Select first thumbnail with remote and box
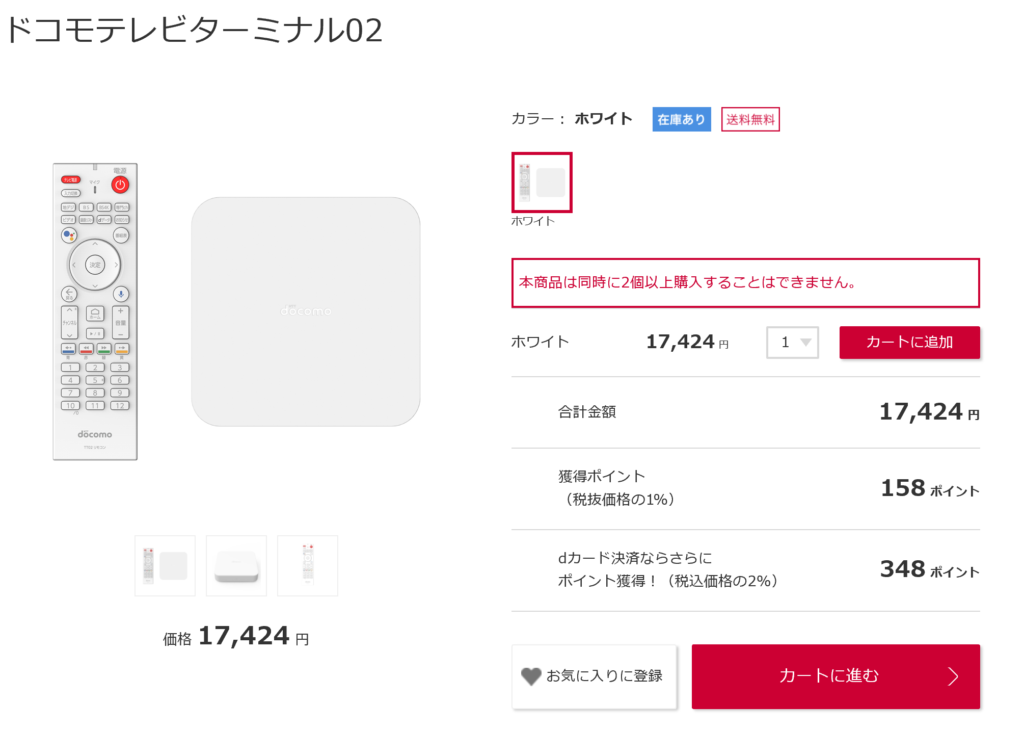The width and height of the screenshot is (1024, 730). [x=165, y=566]
